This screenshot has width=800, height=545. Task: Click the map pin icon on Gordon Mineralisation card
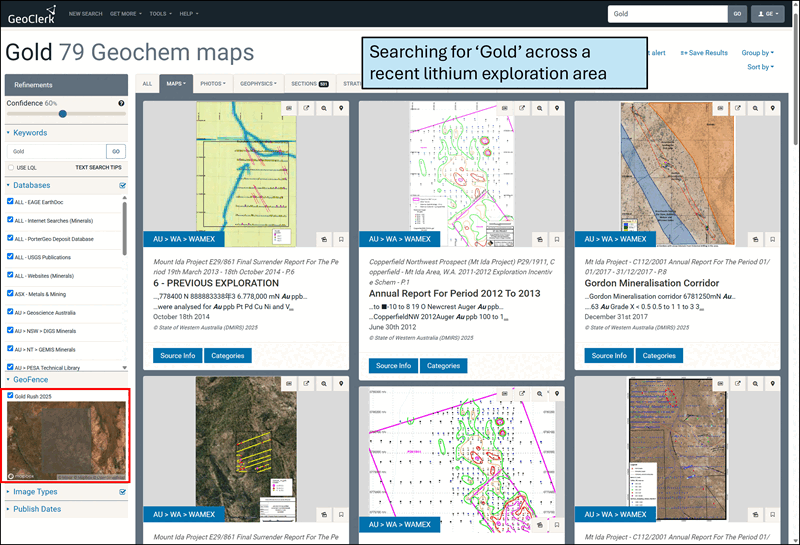(x=772, y=107)
